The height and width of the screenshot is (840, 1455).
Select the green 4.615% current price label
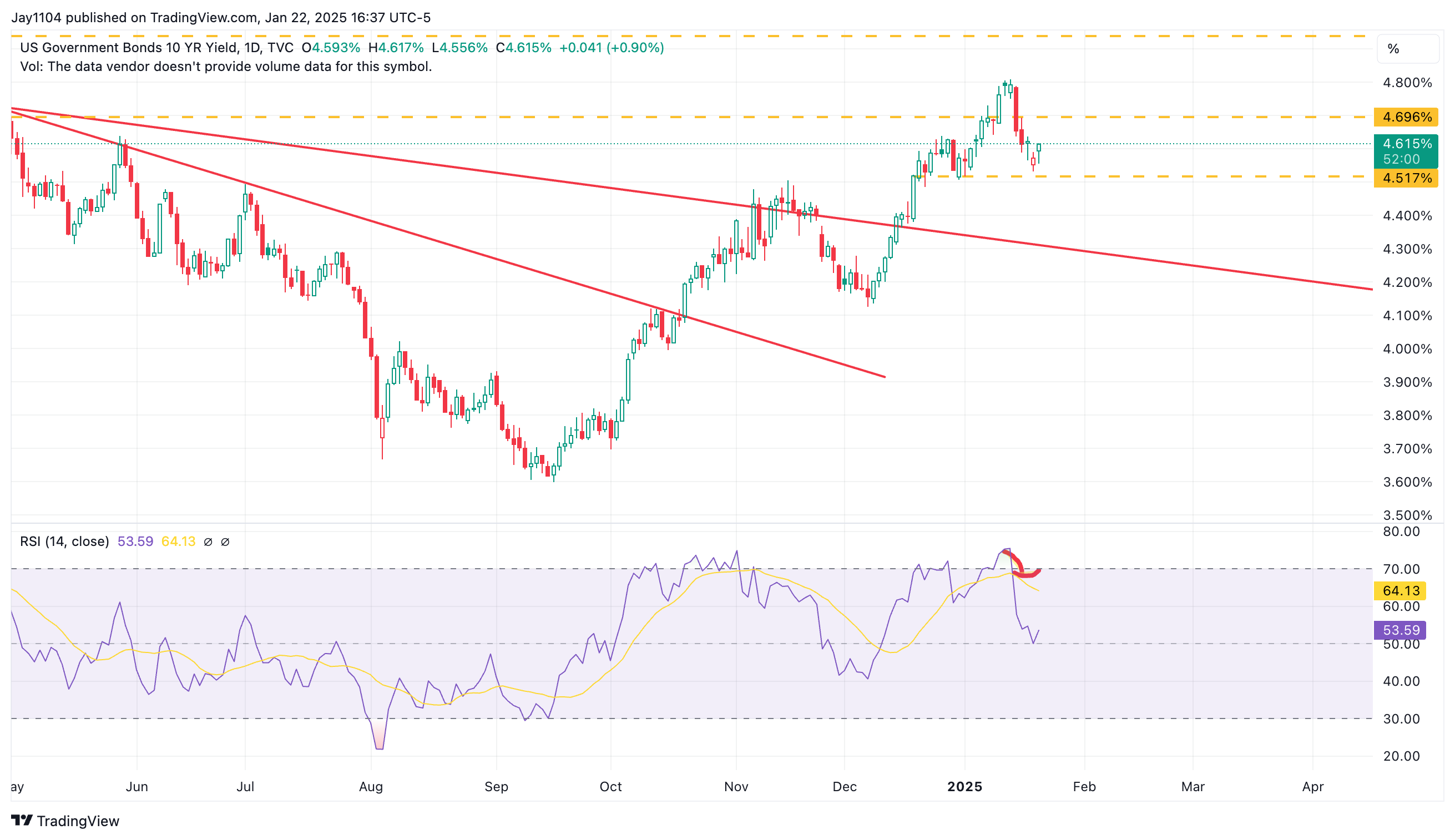[1406, 144]
